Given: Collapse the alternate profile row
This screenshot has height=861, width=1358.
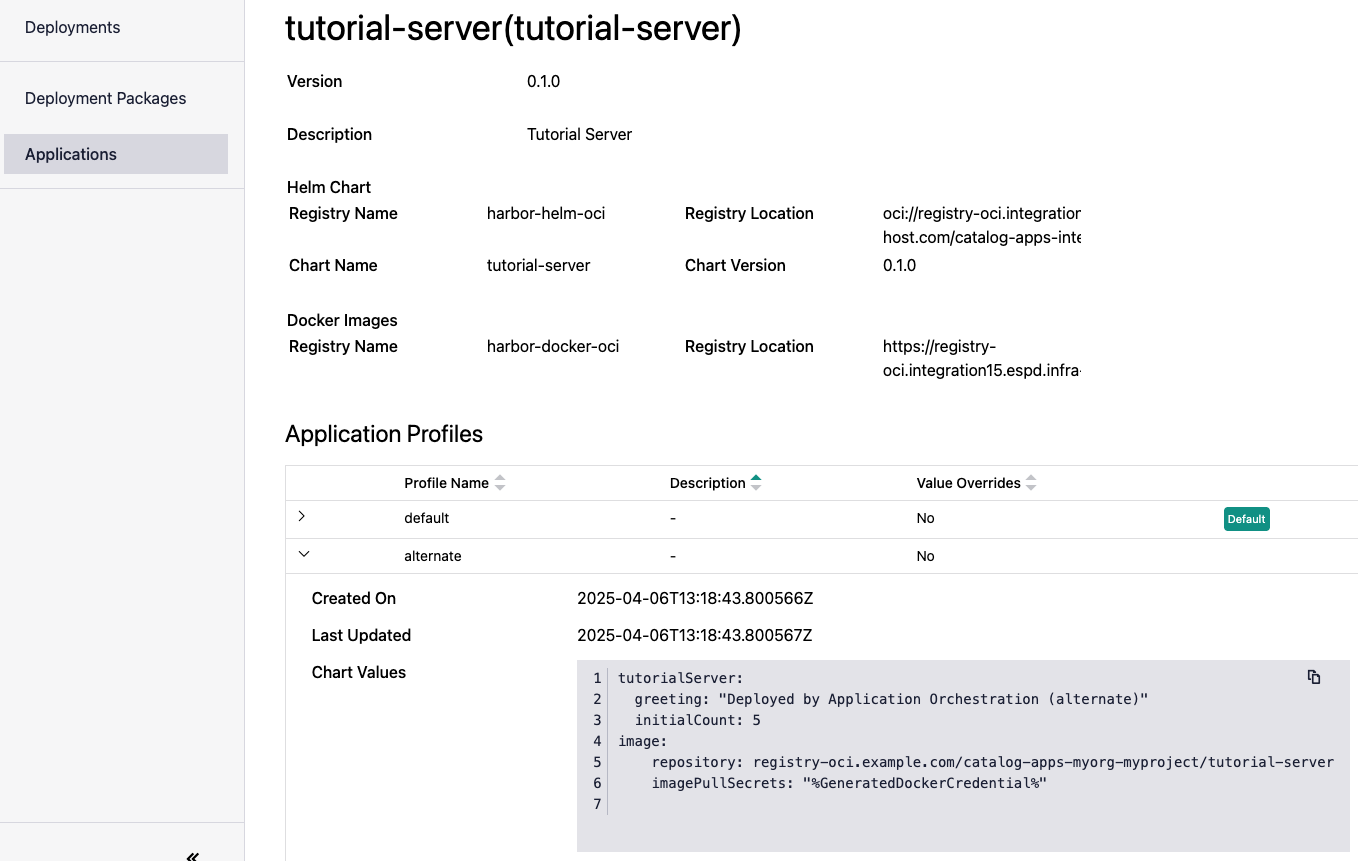Looking at the screenshot, I should click(x=304, y=554).
